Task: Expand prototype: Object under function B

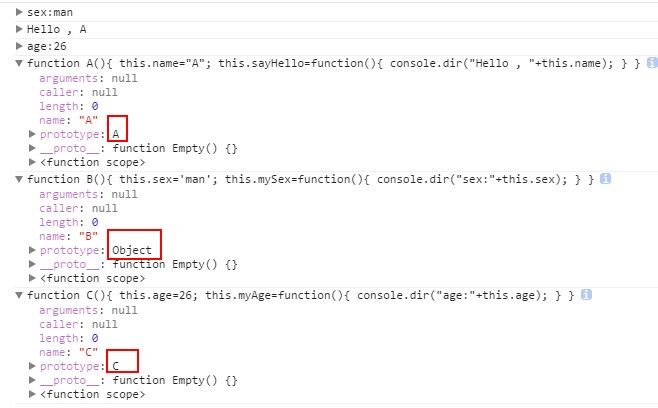Action: [x=32, y=250]
